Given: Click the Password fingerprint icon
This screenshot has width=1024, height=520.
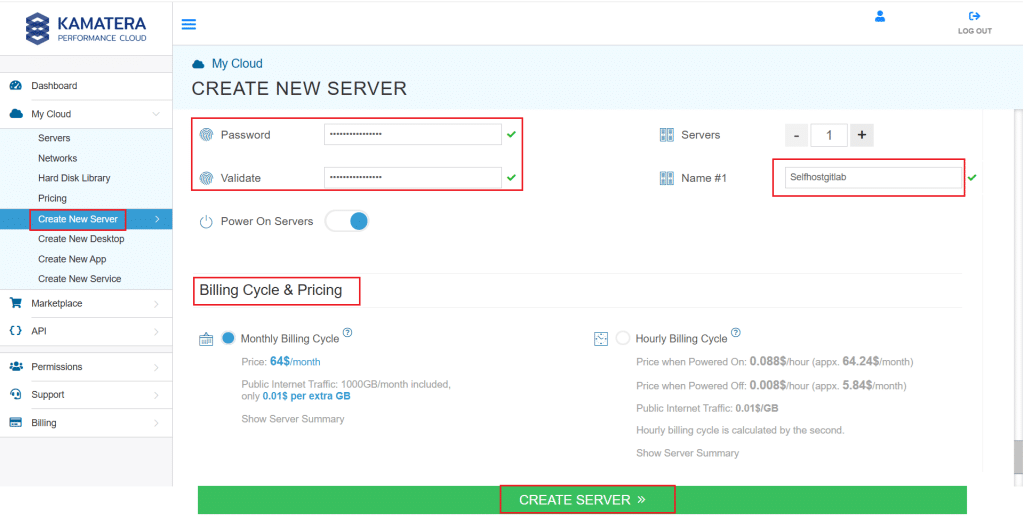Looking at the screenshot, I should point(206,135).
